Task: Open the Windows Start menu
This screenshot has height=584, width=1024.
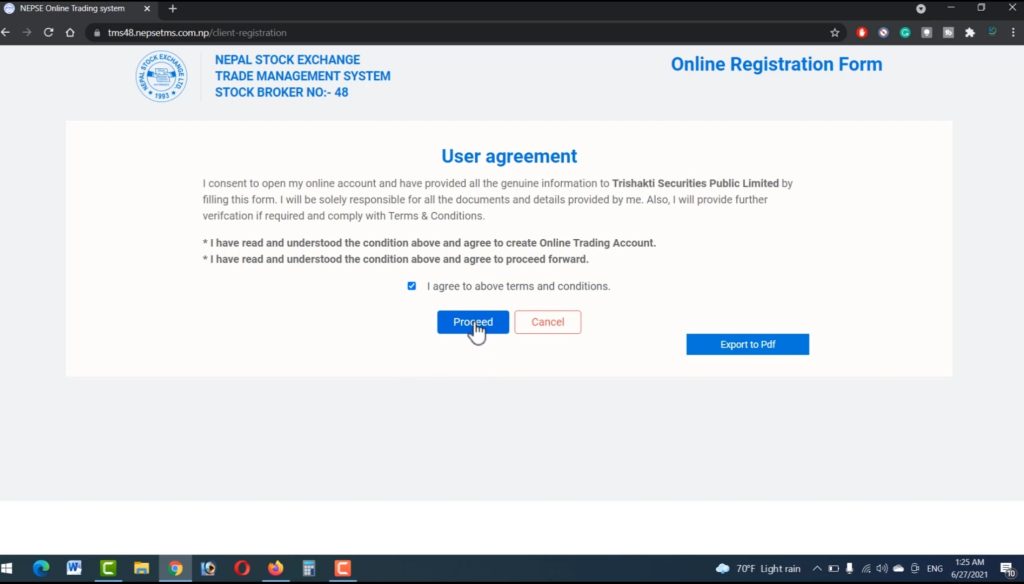Action: tap(7, 568)
